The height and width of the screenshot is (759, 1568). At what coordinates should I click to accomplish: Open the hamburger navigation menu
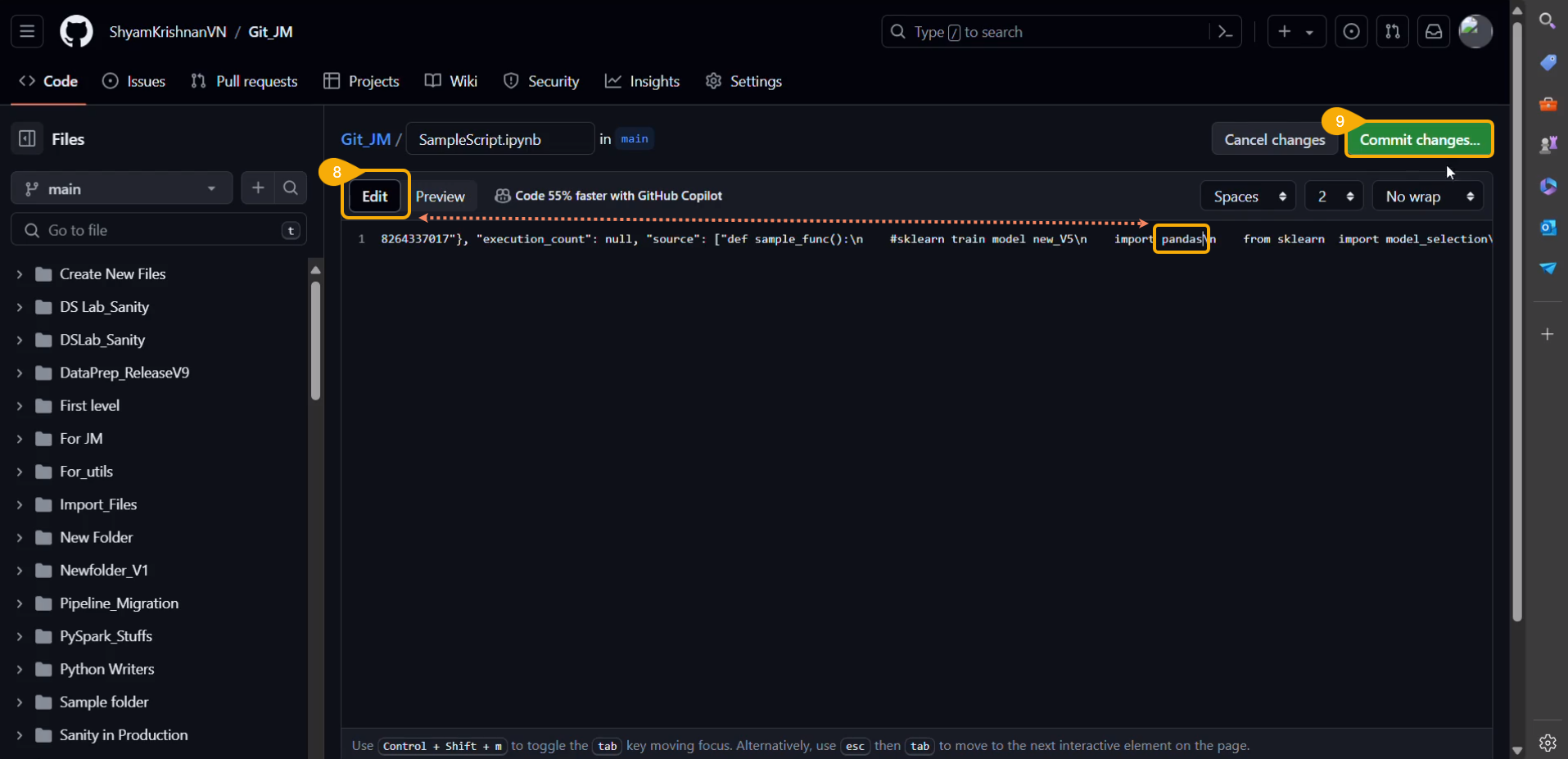coord(27,32)
